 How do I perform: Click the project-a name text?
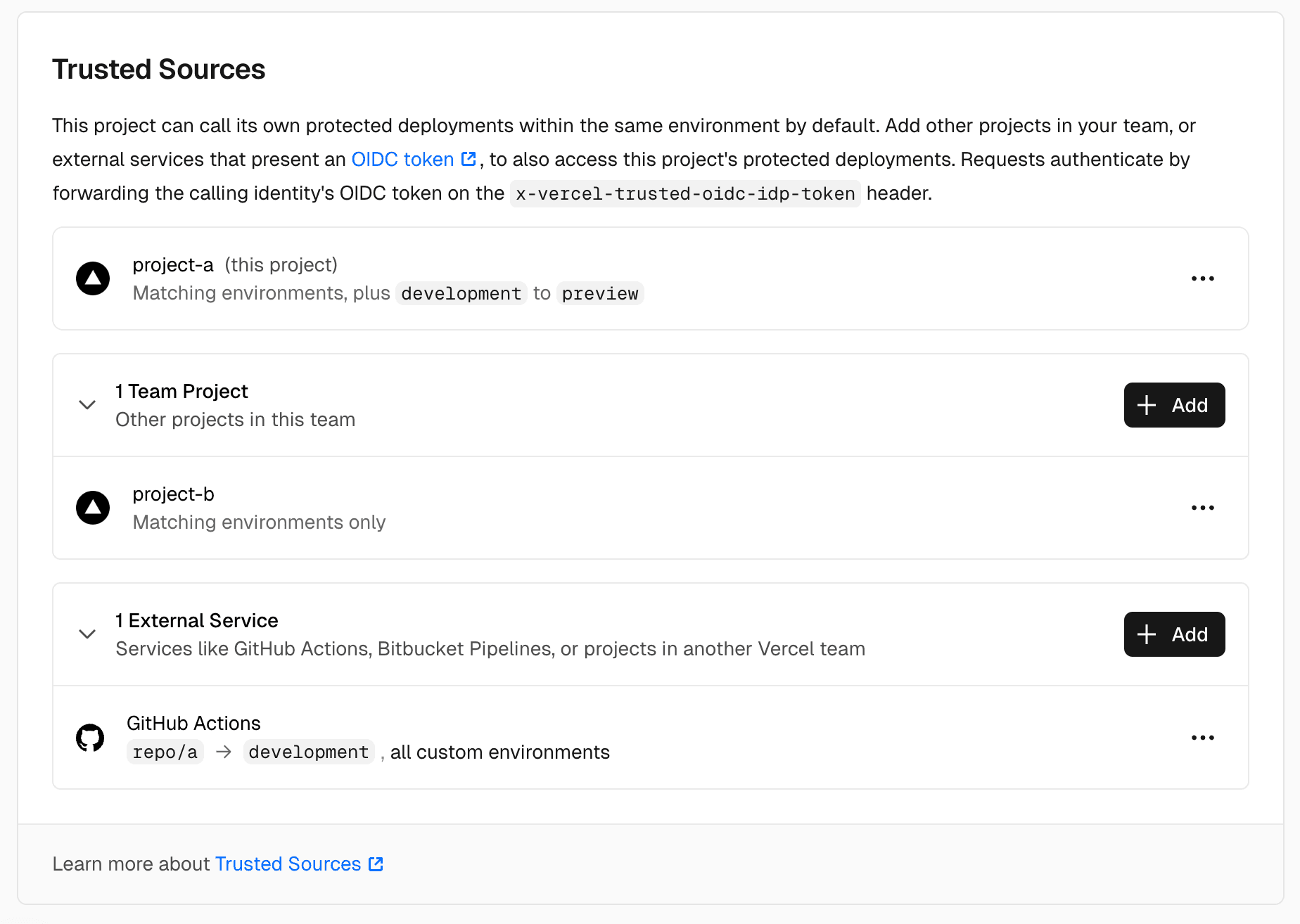tap(173, 265)
